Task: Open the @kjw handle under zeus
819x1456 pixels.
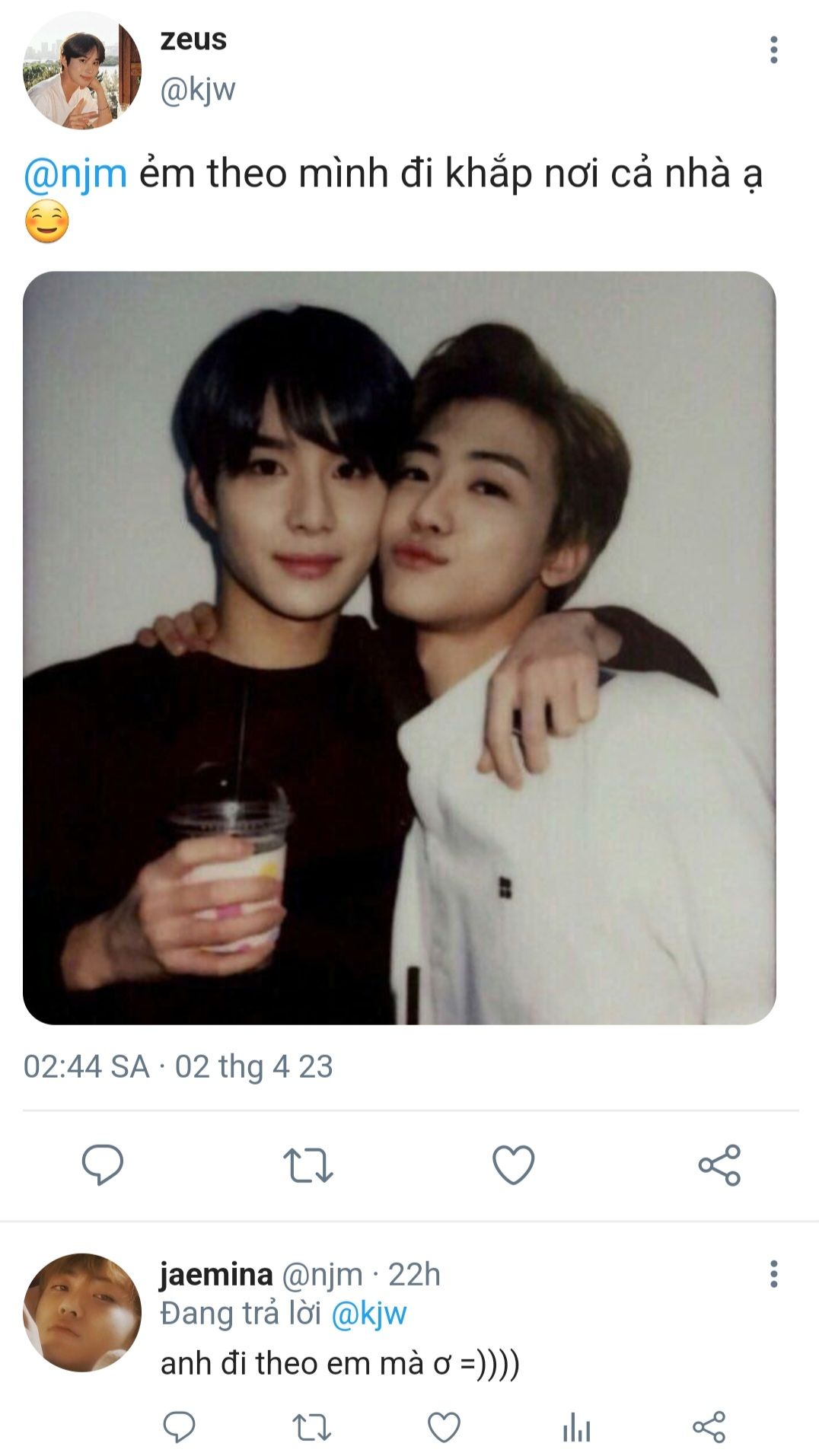Action: [x=198, y=90]
